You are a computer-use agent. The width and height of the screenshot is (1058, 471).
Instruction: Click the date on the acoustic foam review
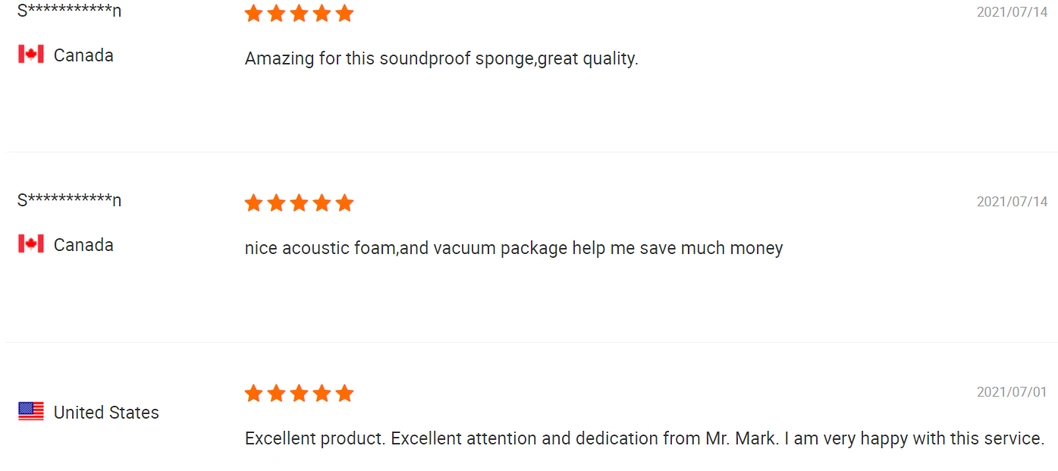coord(1012,202)
